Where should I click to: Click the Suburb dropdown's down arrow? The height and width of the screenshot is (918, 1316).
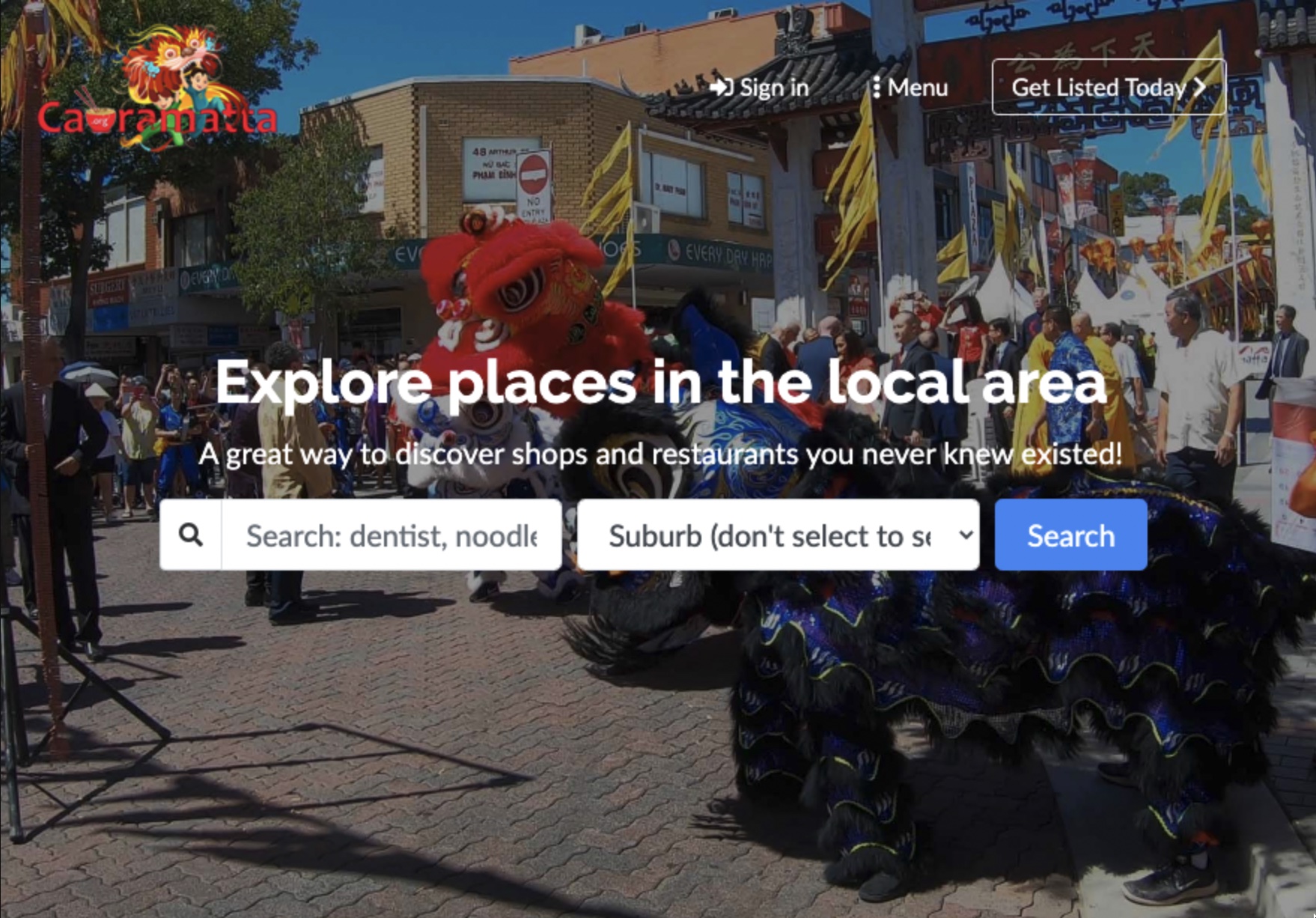pyautogui.click(x=966, y=535)
